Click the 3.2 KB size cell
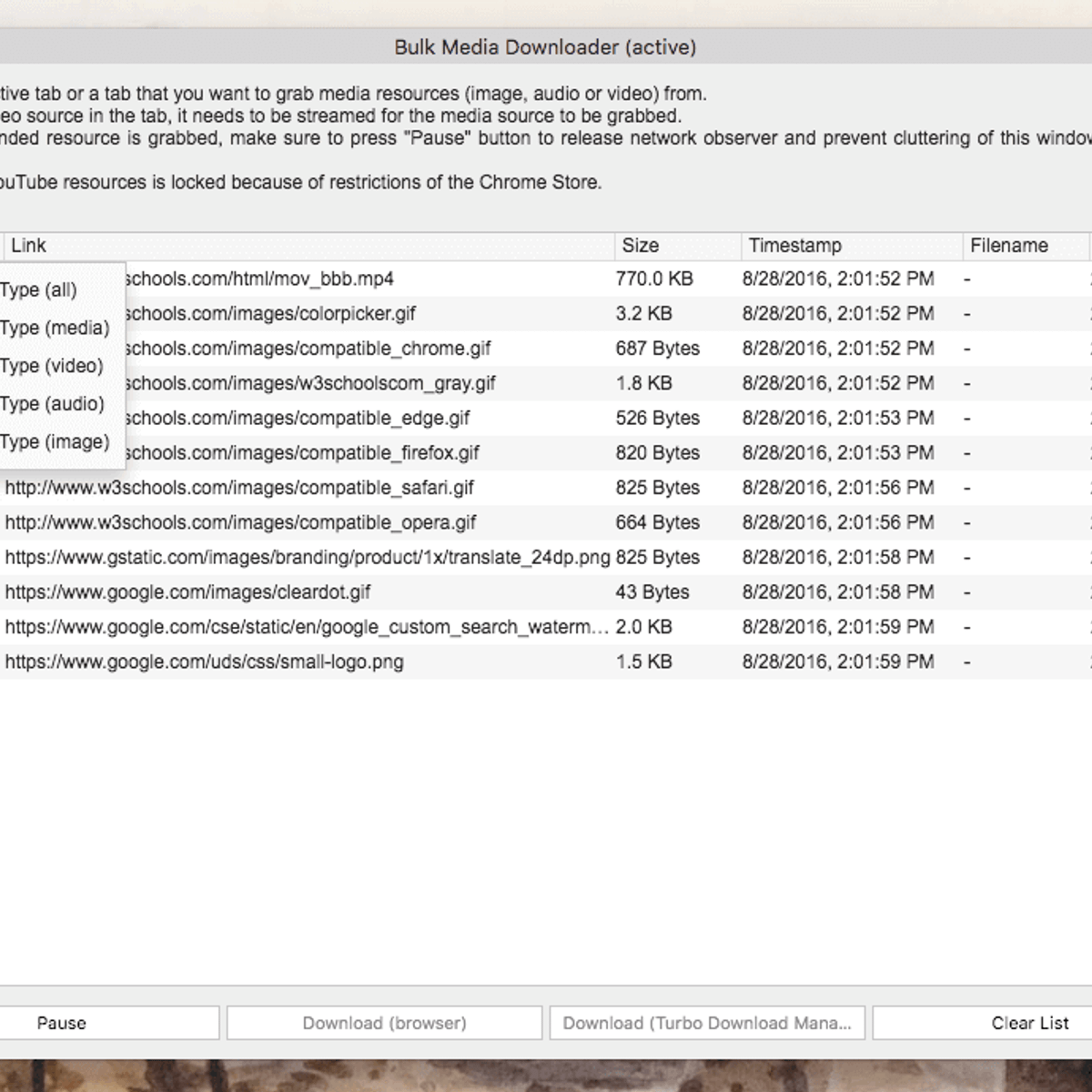 click(x=644, y=314)
